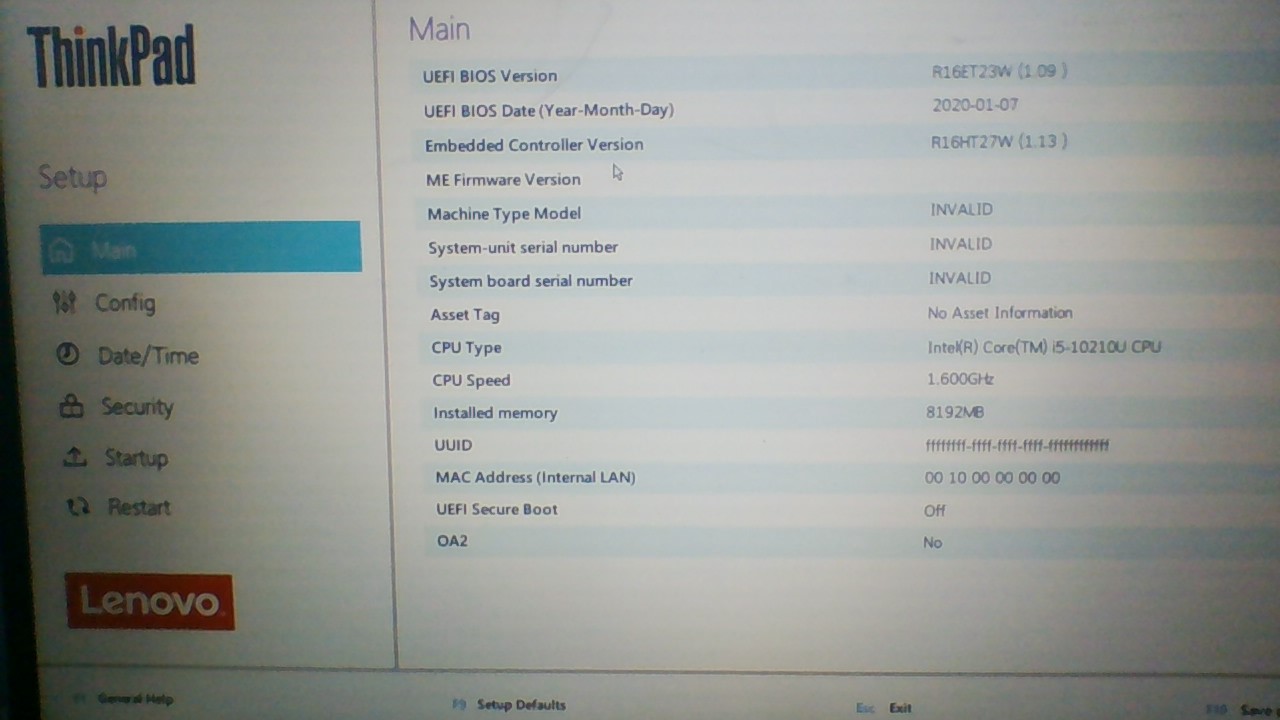Screen dimensions: 1280x720
Task: Click the value R16HT27W (1.13)
Action: pyautogui.click(x=999, y=142)
